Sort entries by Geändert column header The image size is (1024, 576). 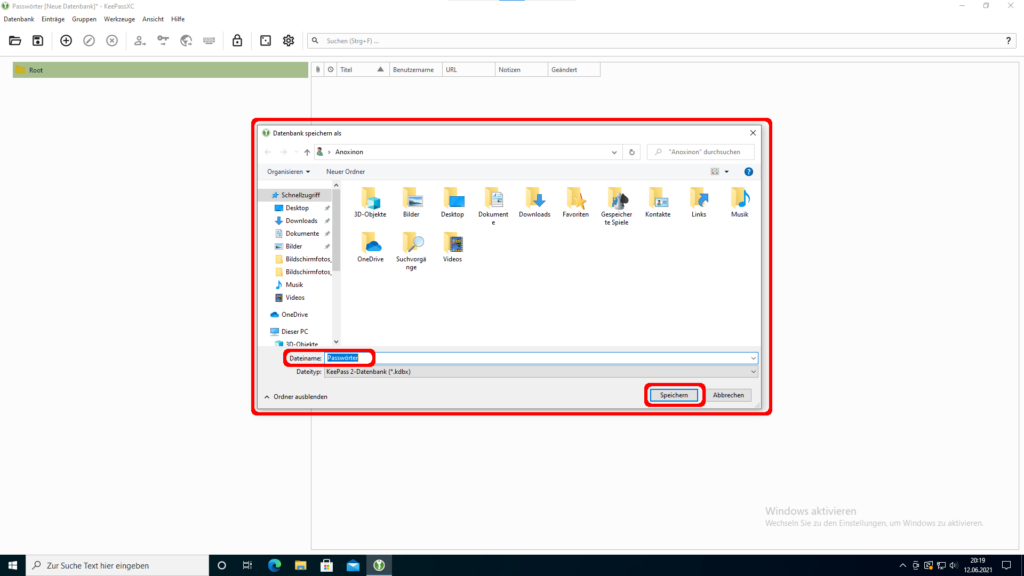574,70
